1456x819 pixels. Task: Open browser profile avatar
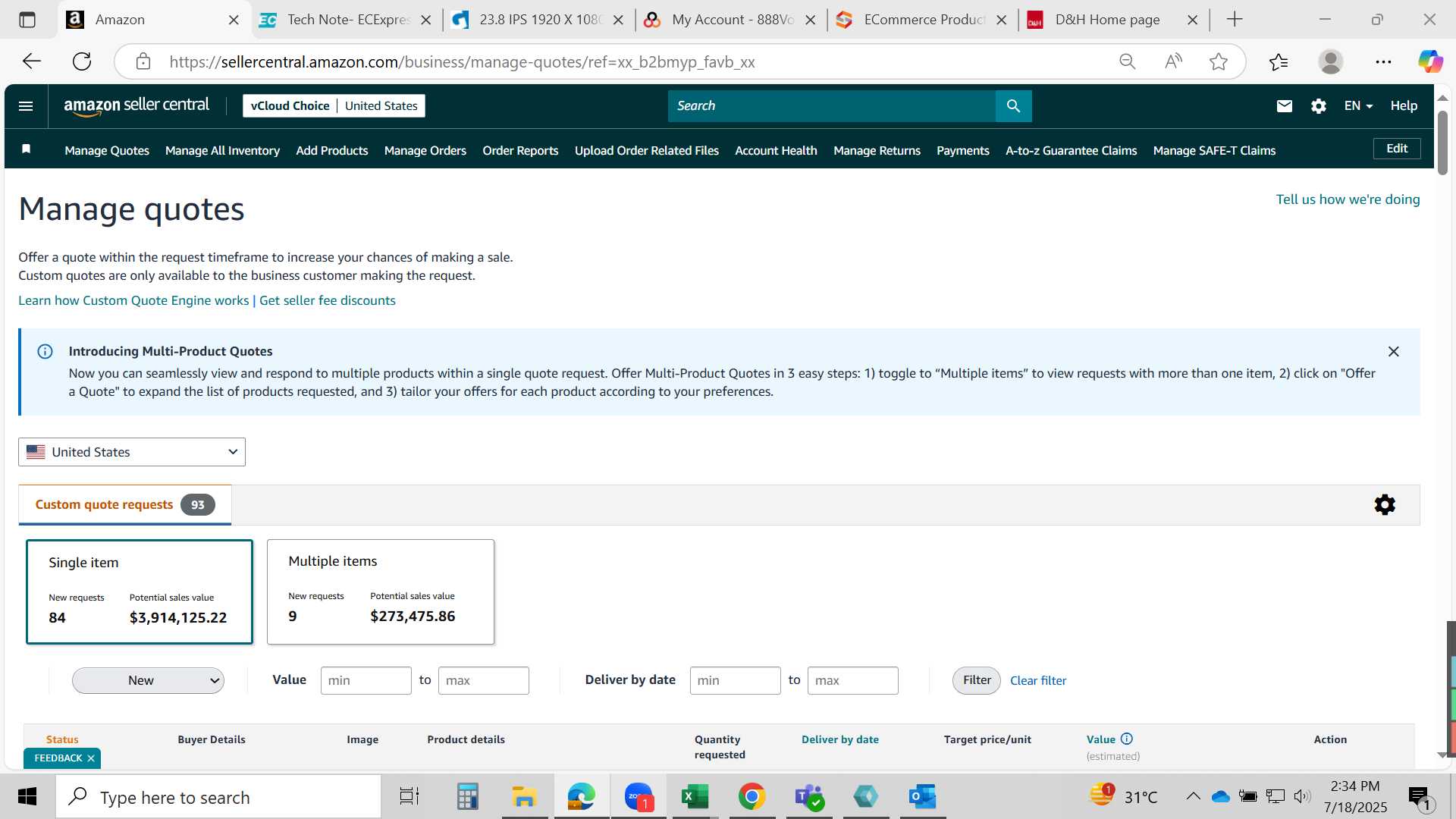[x=1331, y=62]
